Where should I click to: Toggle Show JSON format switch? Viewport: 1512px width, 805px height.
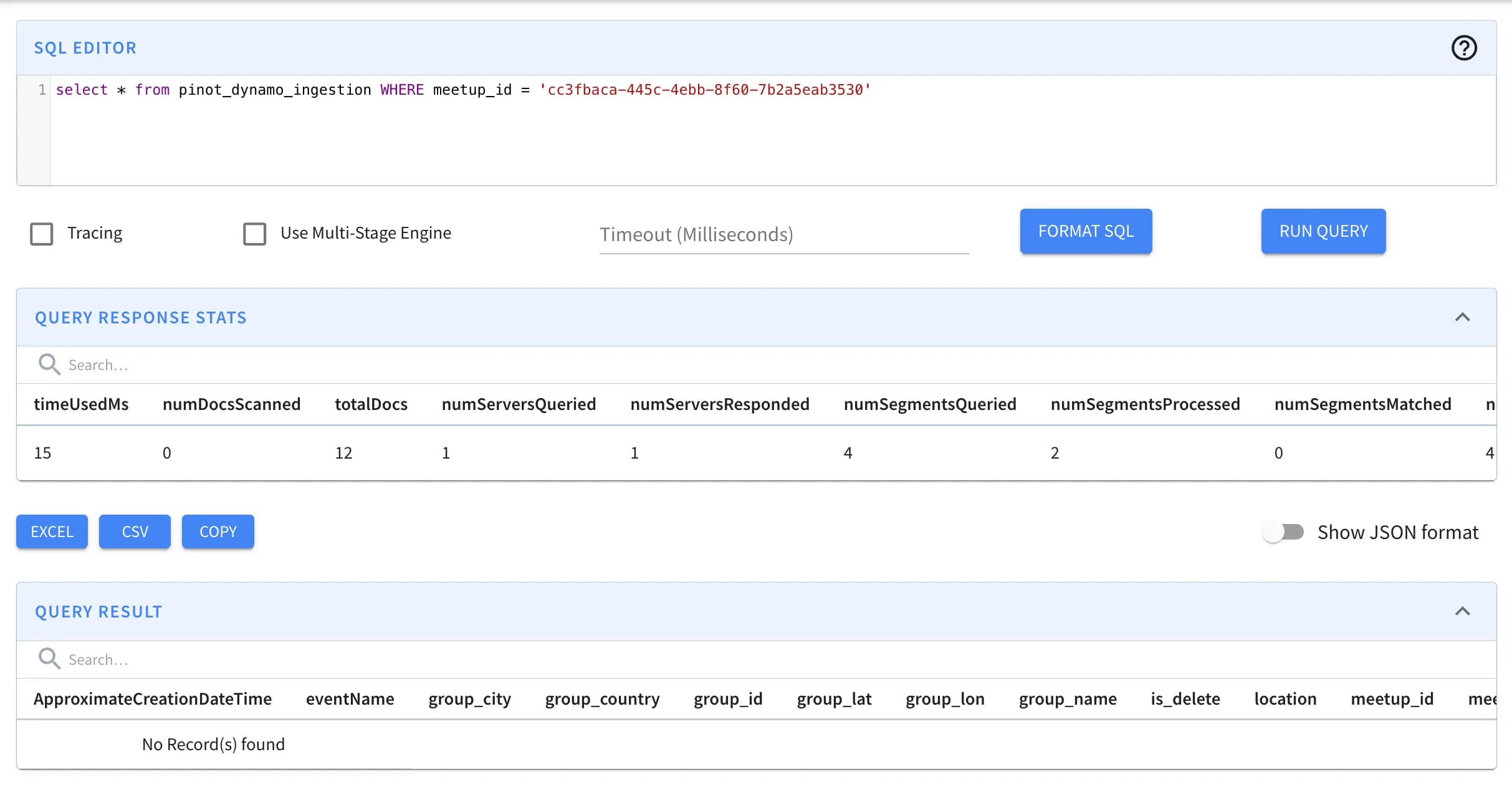tap(1285, 531)
